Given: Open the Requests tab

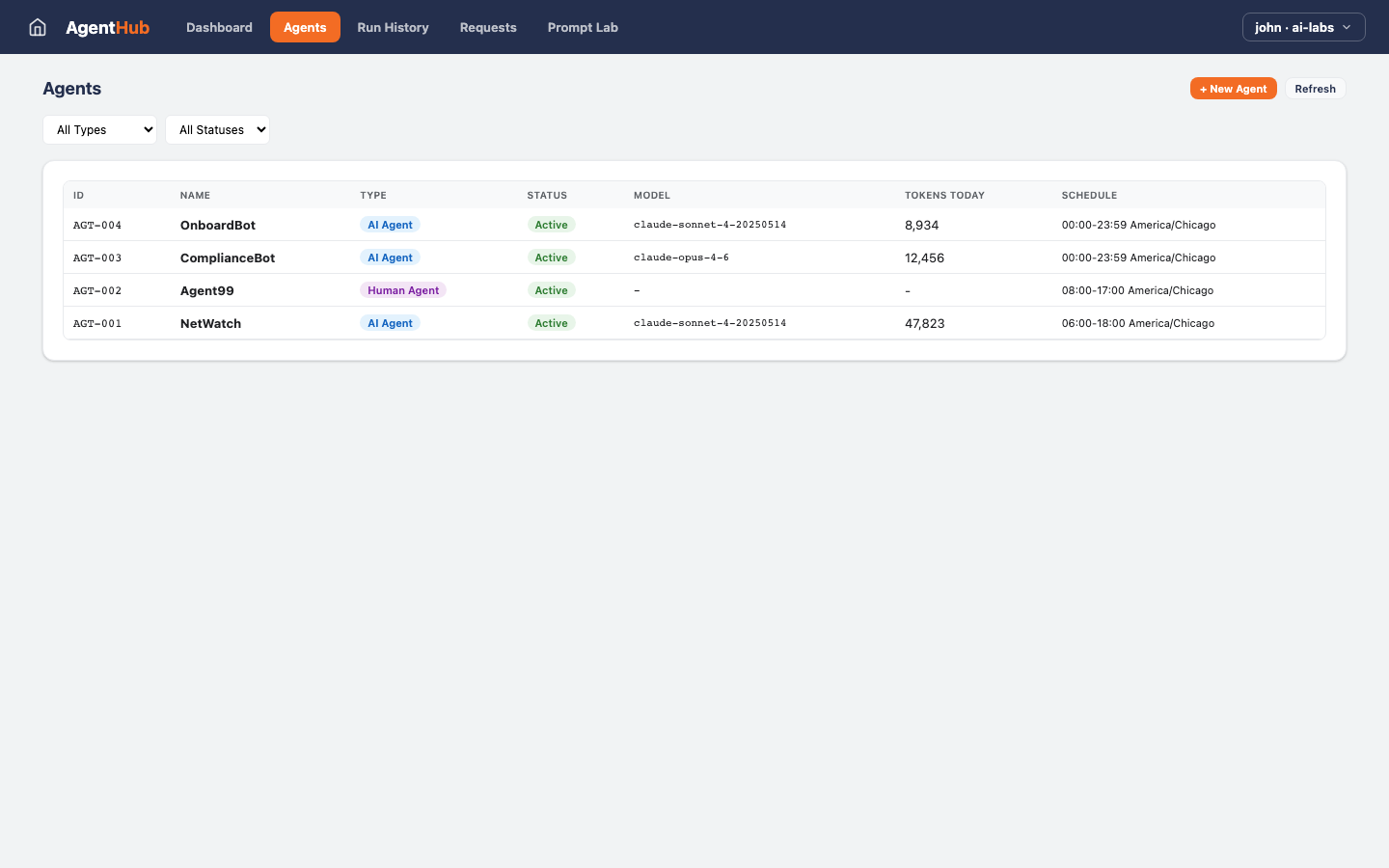Looking at the screenshot, I should pyautogui.click(x=488, y=27).
